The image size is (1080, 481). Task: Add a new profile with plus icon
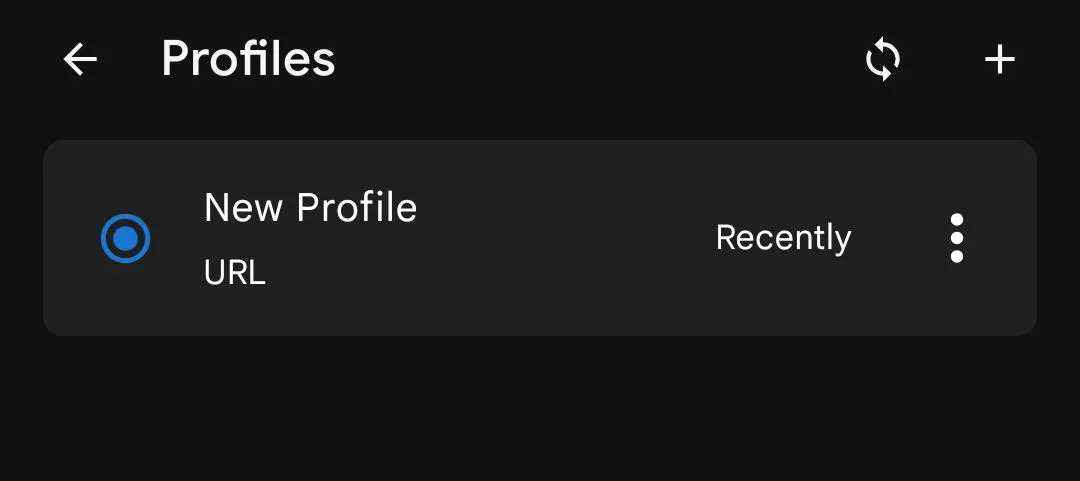[999, 60]
